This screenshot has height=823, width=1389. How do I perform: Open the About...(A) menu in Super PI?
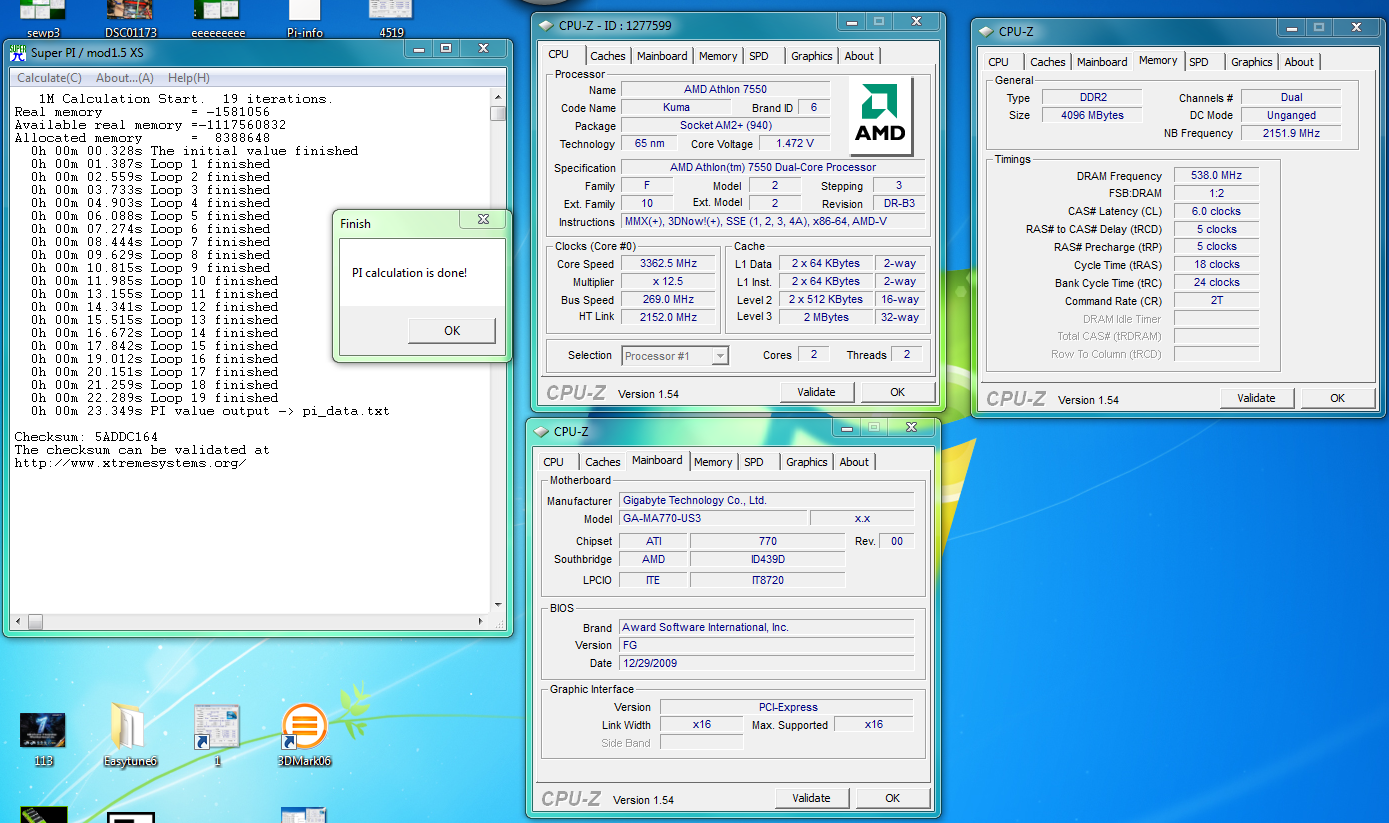(x=125, y=78)
